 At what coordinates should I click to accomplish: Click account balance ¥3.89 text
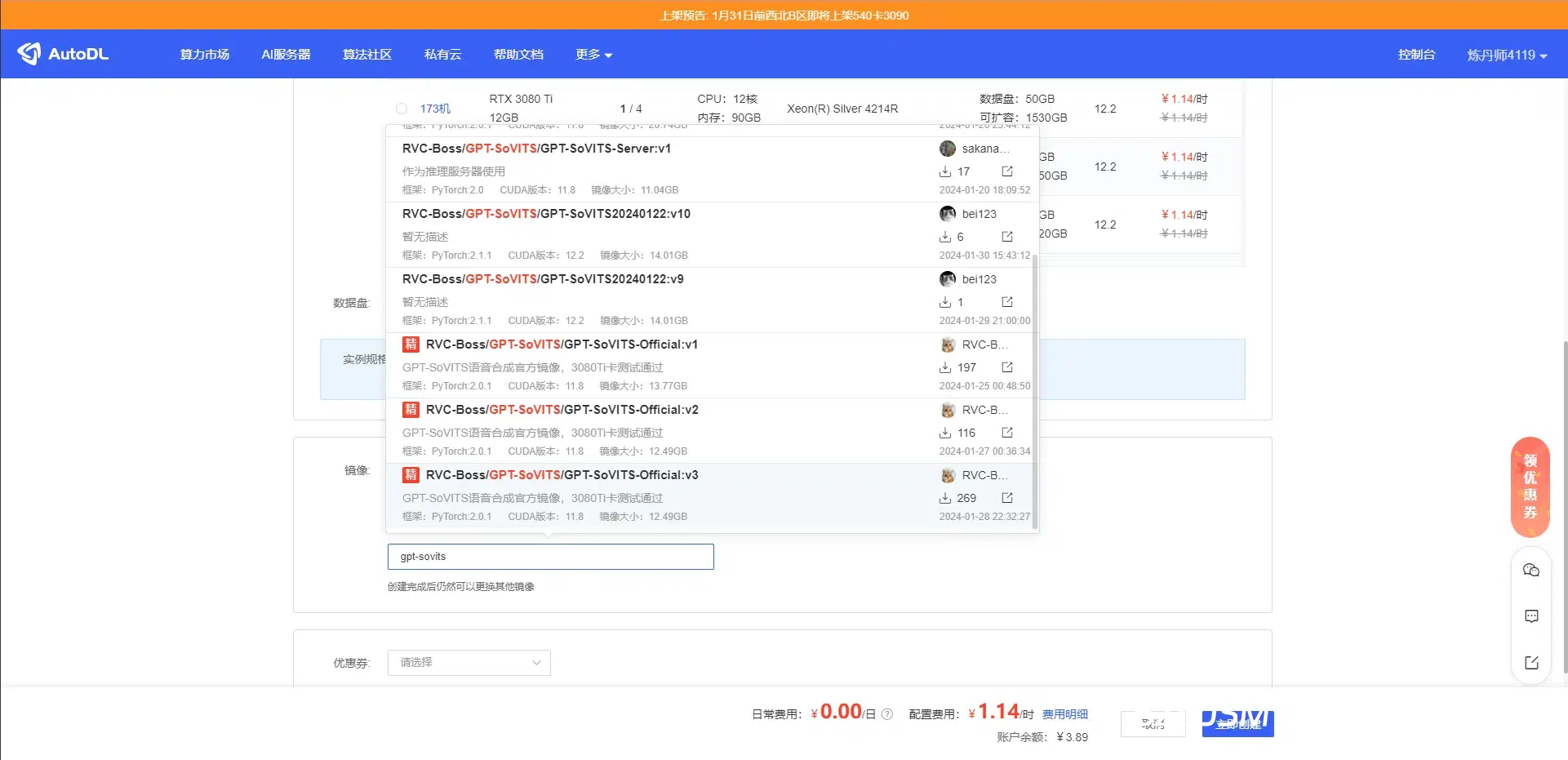1042,737
